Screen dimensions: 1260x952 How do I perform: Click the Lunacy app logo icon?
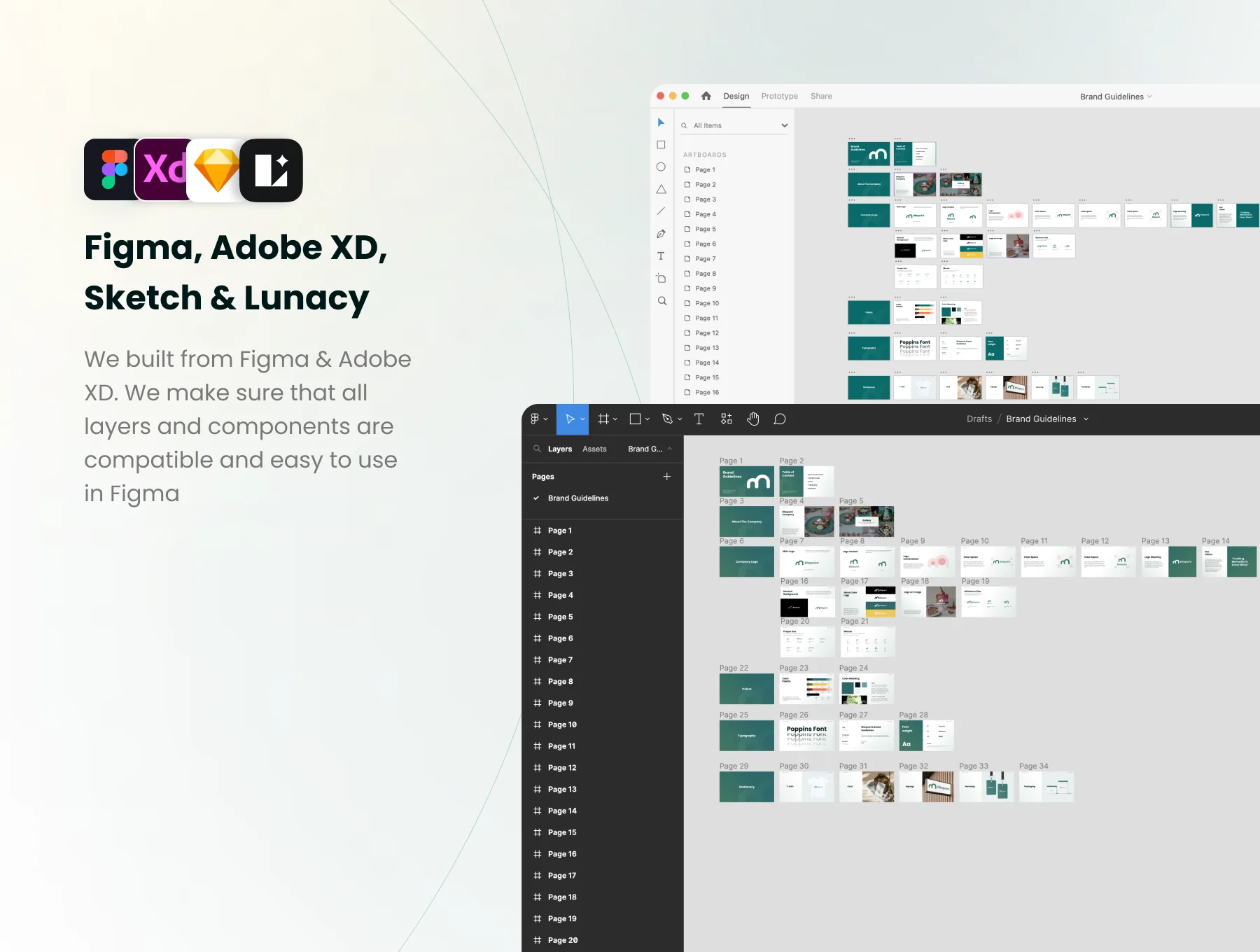272,170
